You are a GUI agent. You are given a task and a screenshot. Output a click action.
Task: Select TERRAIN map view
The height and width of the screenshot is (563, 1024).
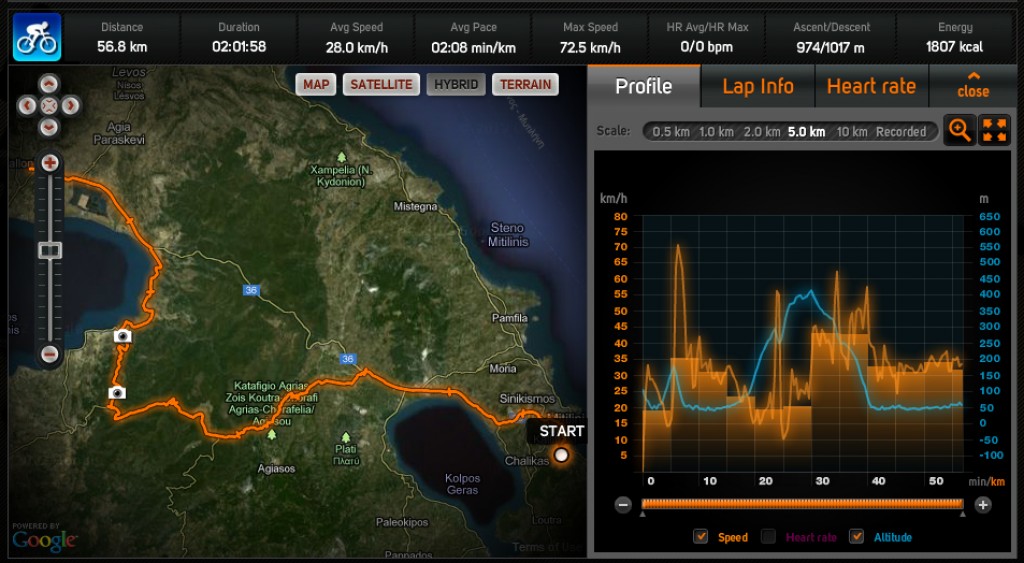(525, 84)
